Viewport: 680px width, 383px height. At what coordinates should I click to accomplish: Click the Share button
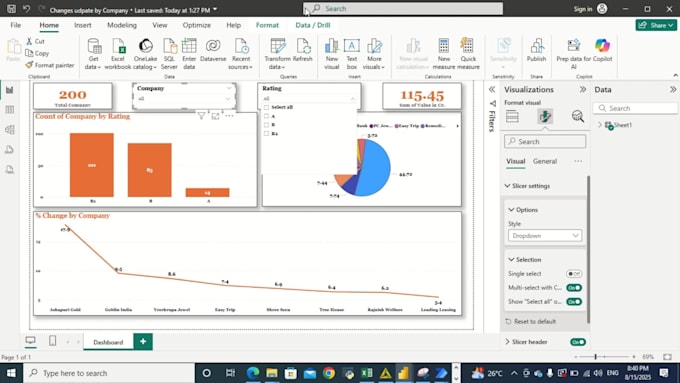[x=656, y=25]
